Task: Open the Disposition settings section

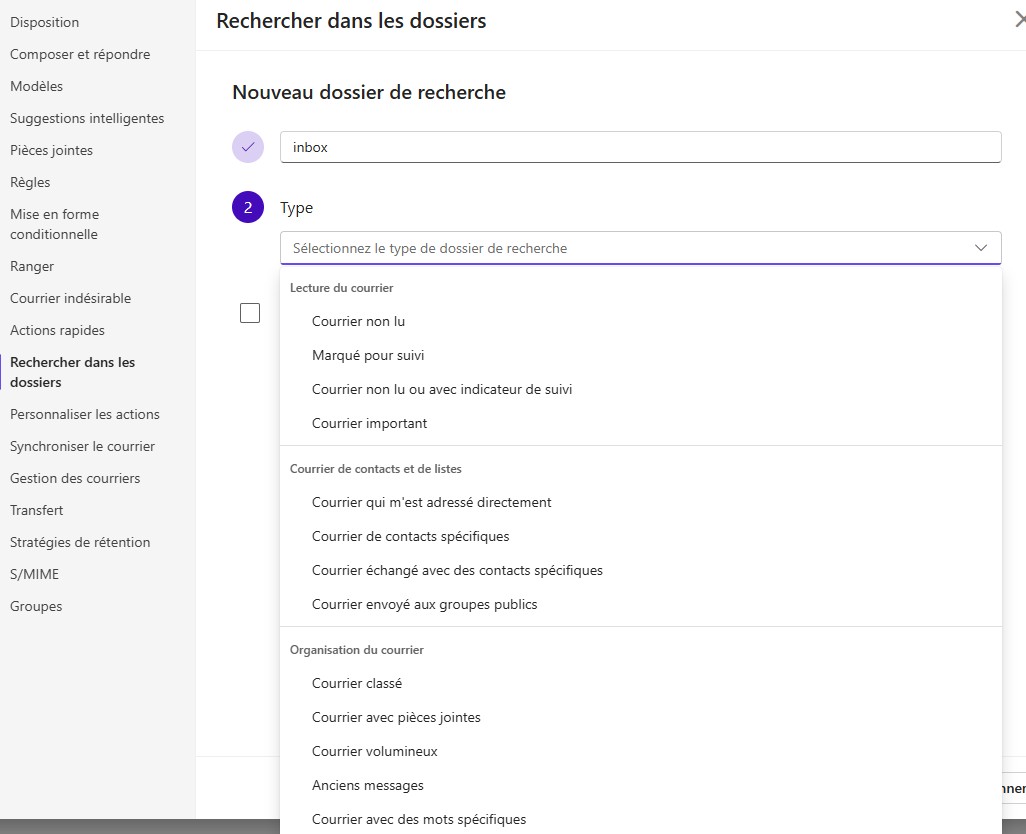Action: (44, 22)
